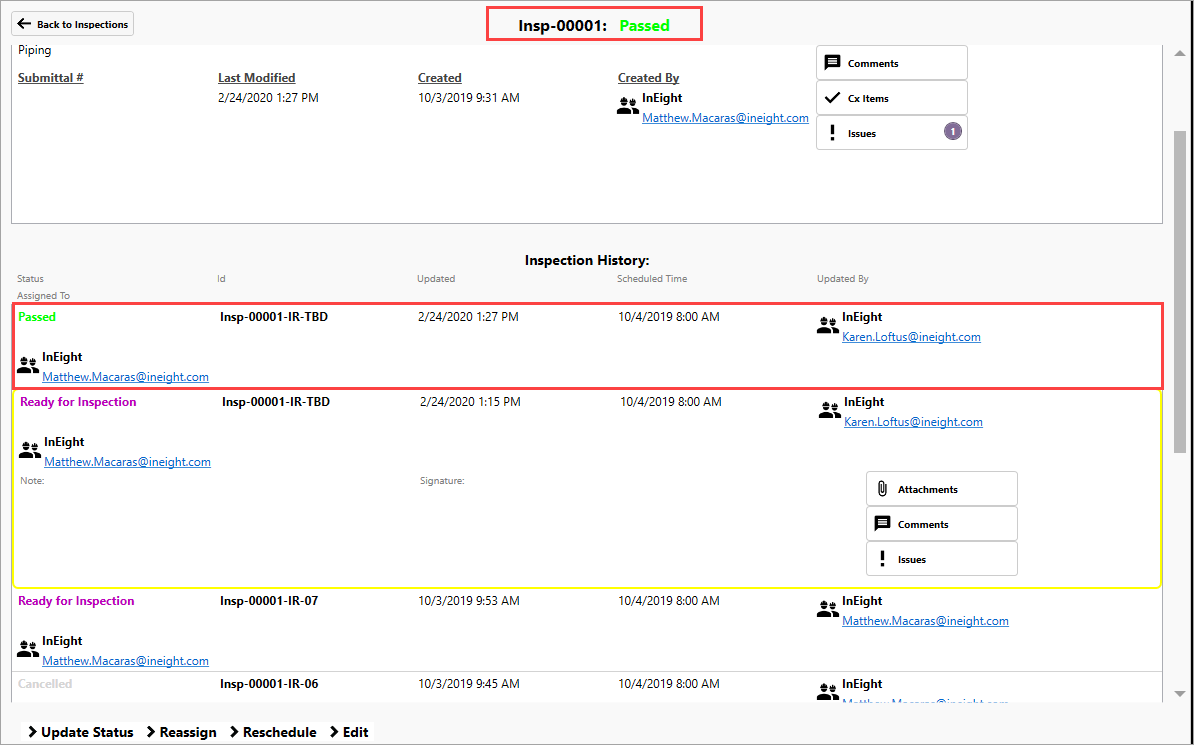Expand the Edit action
The height and width of the screenshot is (745, 1194).
point(349,732)
